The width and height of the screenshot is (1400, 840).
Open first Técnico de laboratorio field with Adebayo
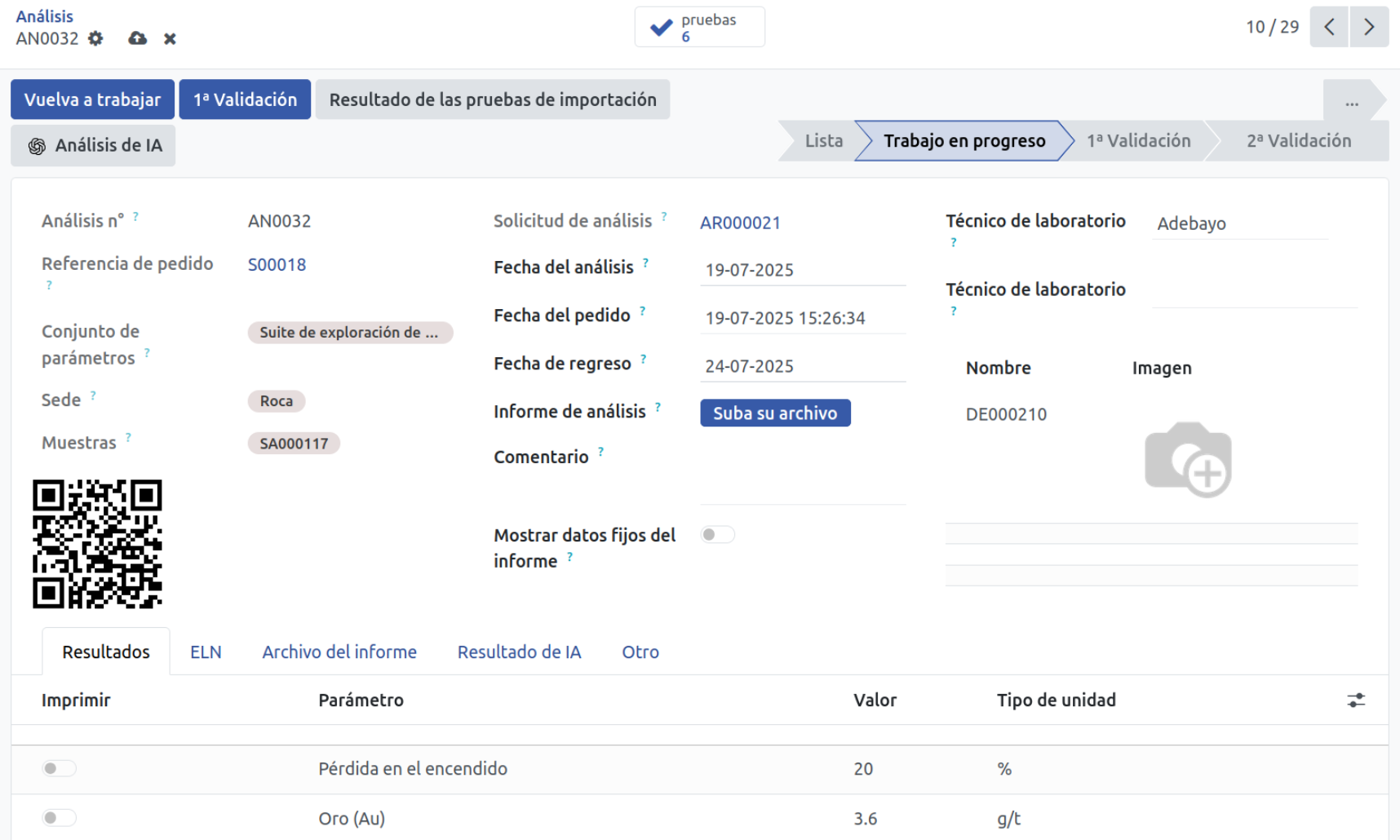point(1240,223)
